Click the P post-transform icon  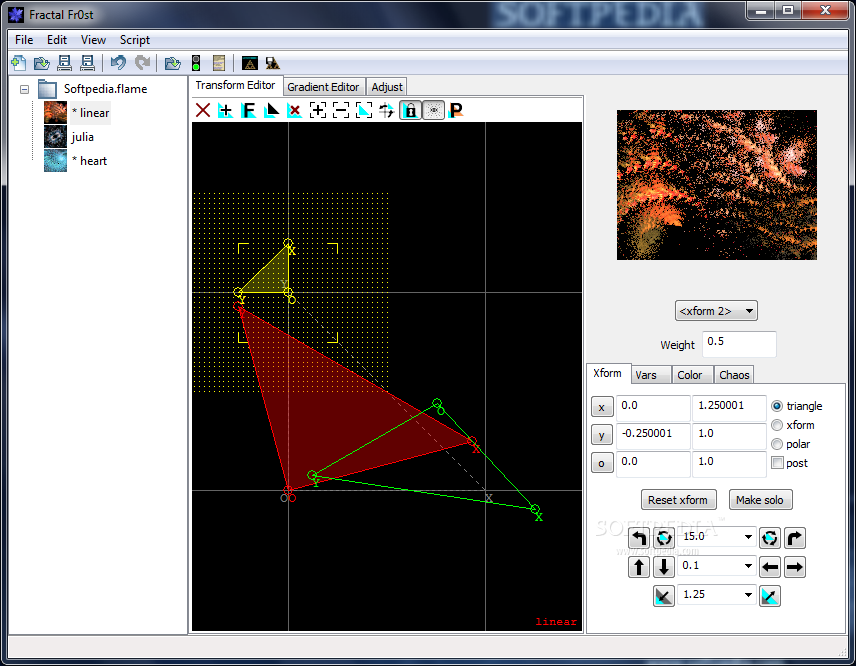456,110
